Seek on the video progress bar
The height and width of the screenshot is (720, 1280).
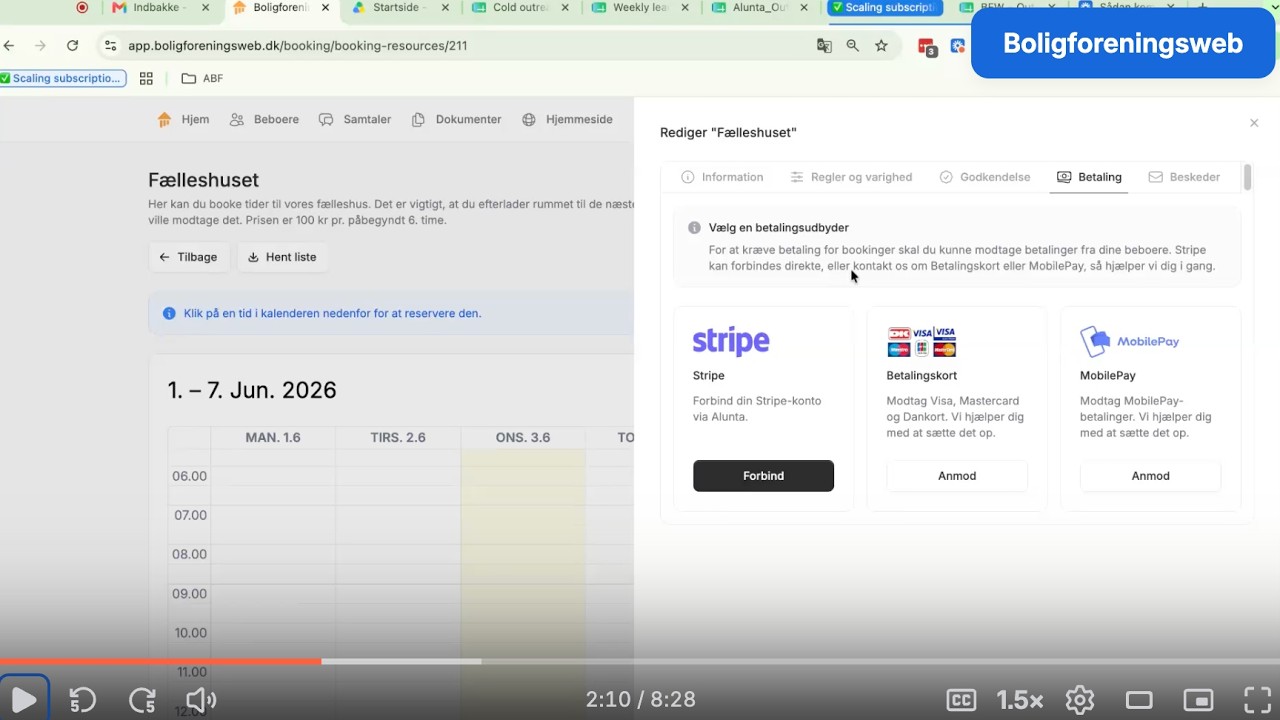click(x=640, y=661)
